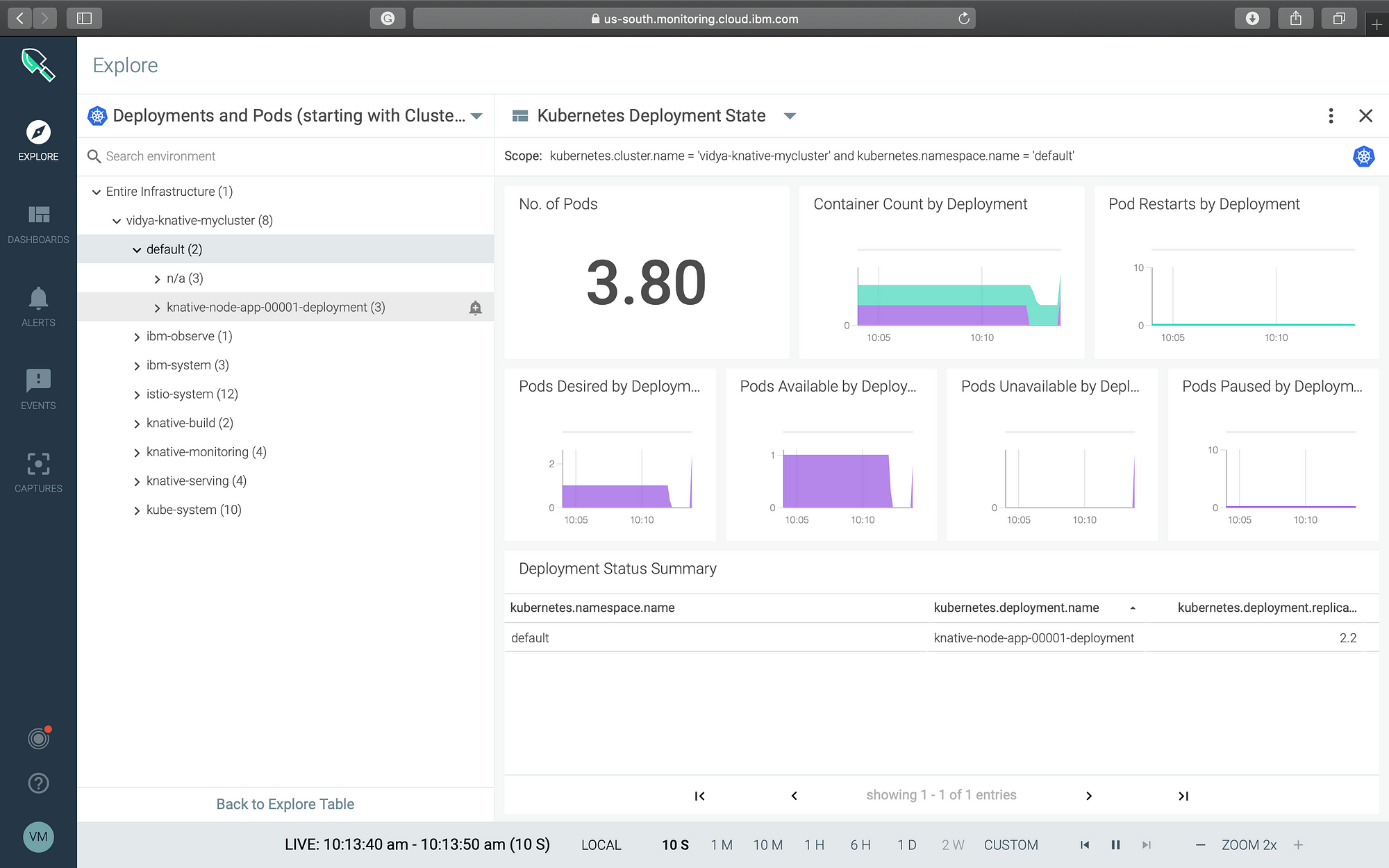Expand knative-monitoring namespace
The width and height of the screenshot is (1389, 868).
pyautogui.click(x=137, y=453)
